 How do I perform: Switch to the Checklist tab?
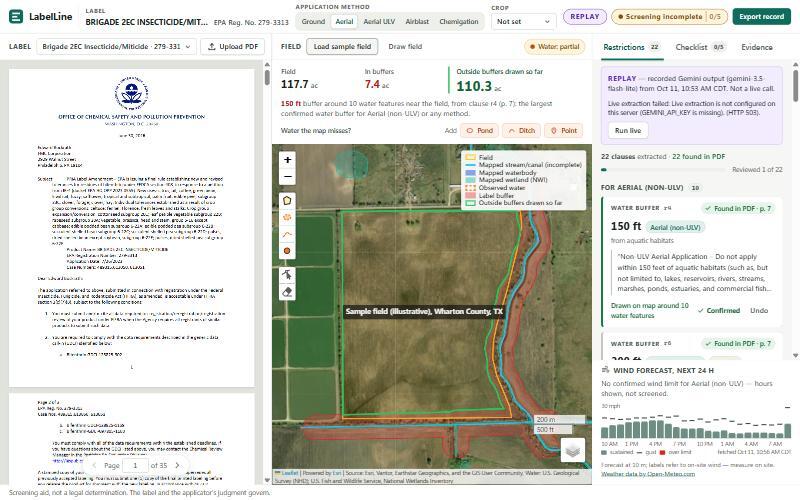(x=699, y=47)
